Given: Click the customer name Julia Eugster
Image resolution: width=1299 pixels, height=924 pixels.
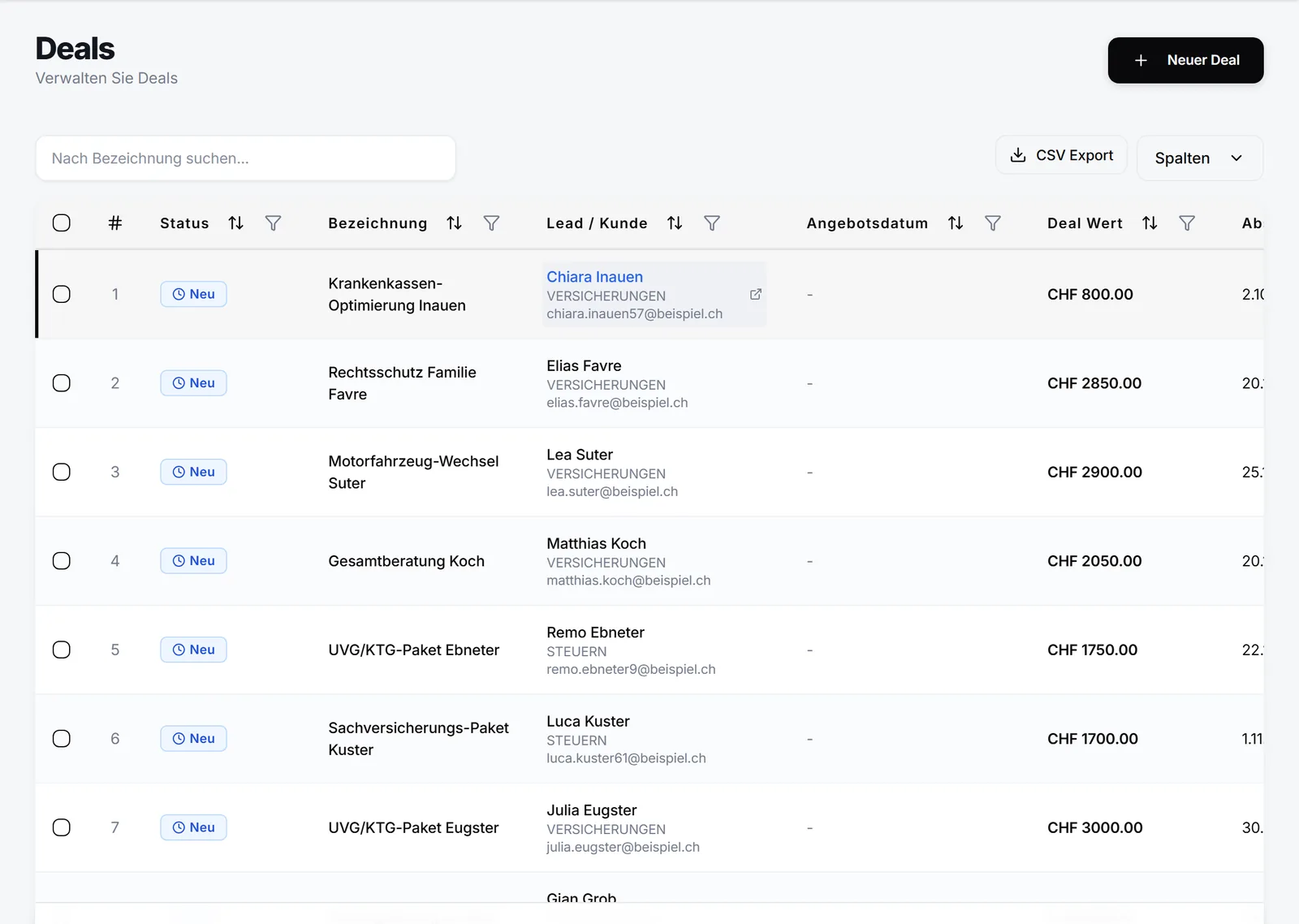Looking at the screenshot, I should coord(591,810).
